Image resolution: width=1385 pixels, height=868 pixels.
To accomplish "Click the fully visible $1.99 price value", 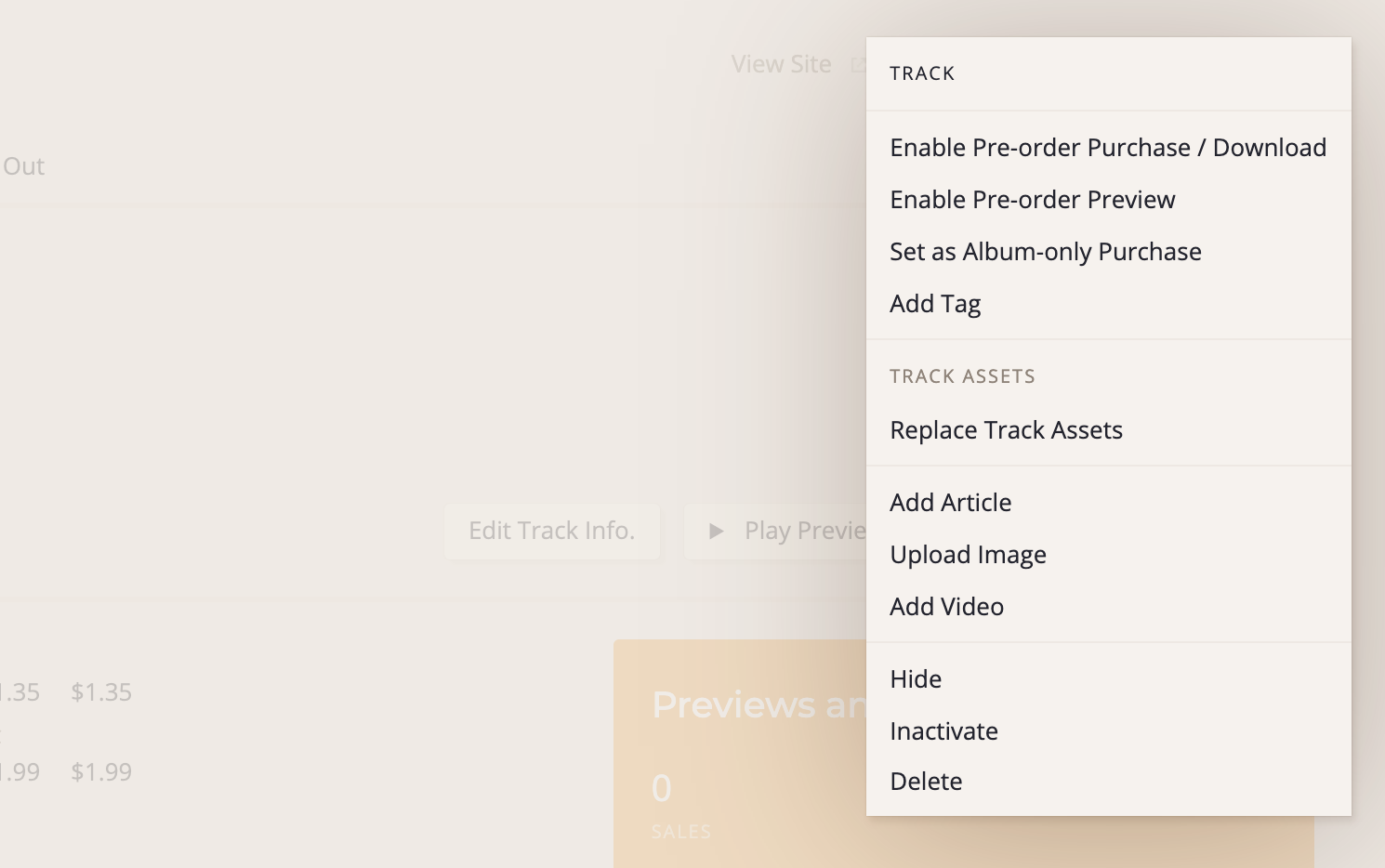I will [101, 772].
